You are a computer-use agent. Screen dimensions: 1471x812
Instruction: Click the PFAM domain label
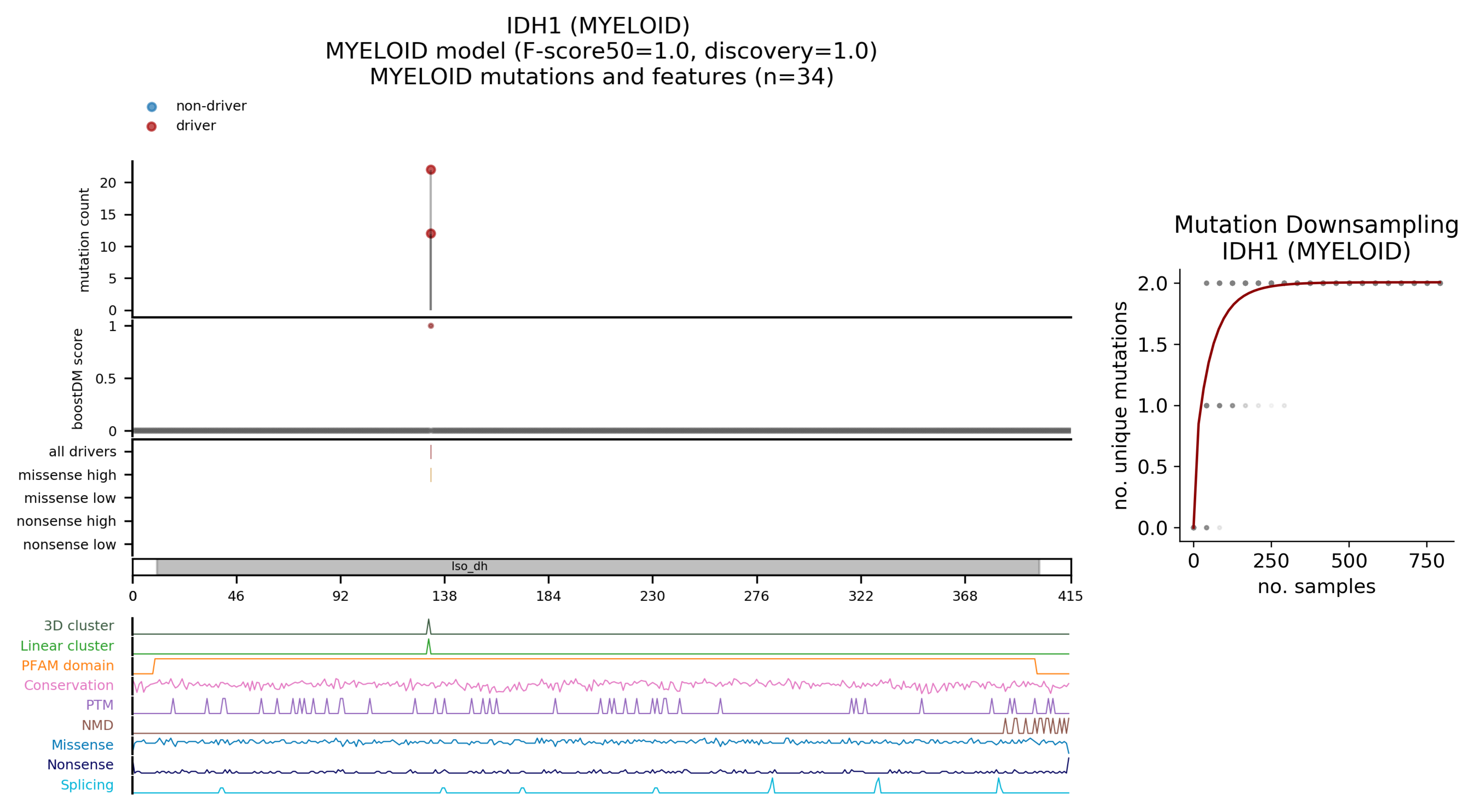(x=68, y=665)
